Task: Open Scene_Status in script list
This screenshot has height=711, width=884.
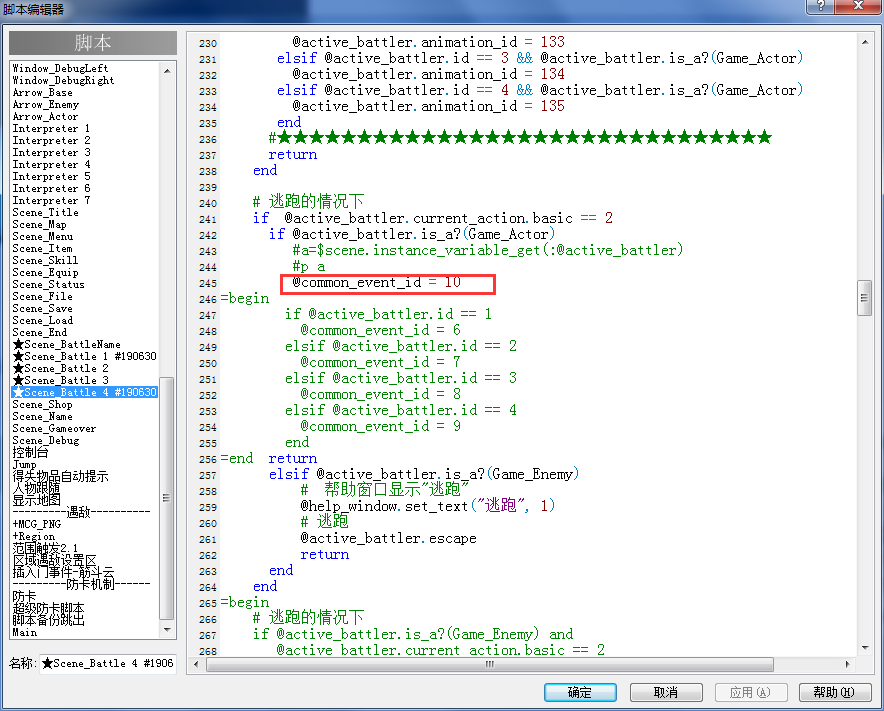Action: pos(48,285)
